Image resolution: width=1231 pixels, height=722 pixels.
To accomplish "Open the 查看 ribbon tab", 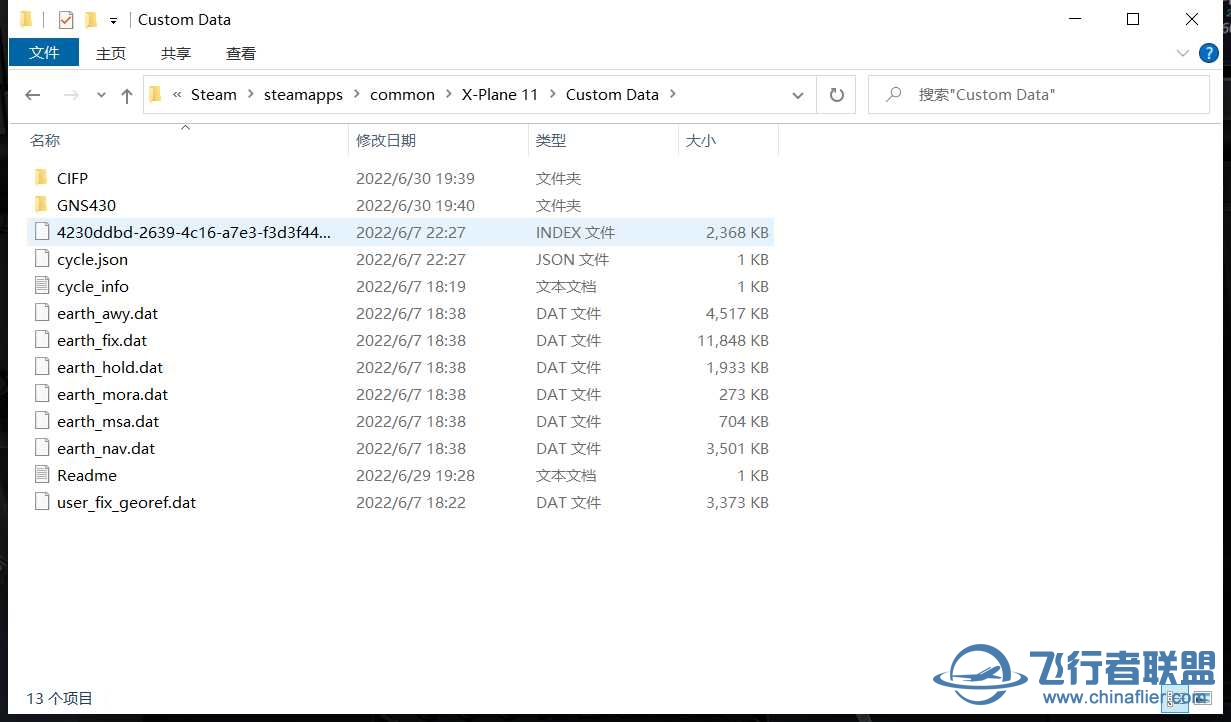I will click(241, 53).
